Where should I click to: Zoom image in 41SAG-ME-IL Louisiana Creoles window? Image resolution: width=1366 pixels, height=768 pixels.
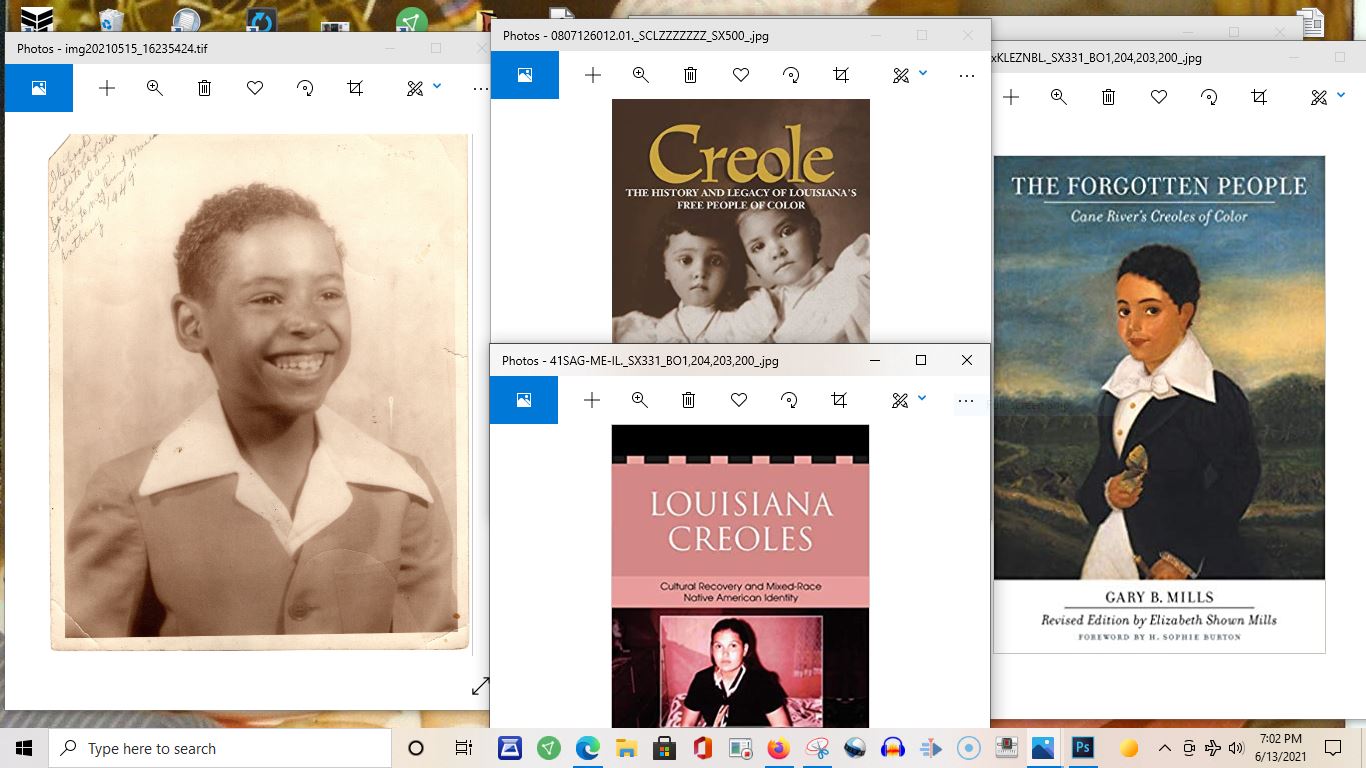[640, 400]
